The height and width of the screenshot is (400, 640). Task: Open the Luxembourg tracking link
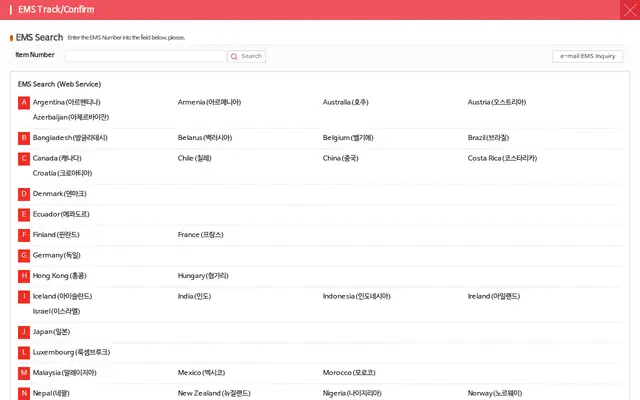[71, 352]
